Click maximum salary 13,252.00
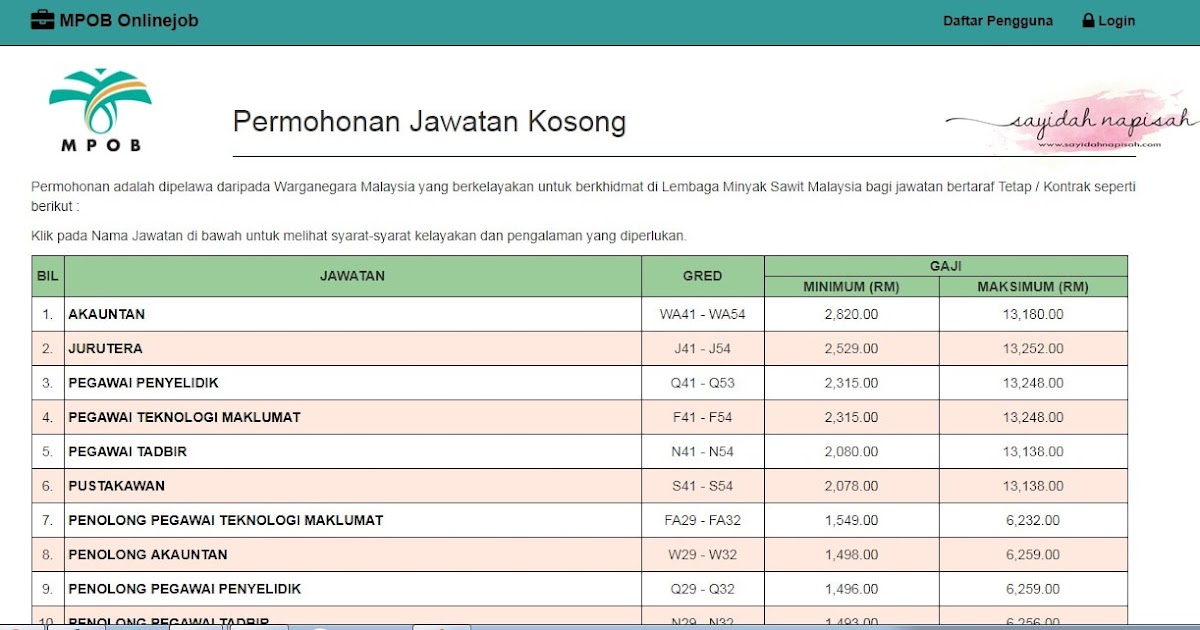 pyautogui.click(x=1033, y=349)
